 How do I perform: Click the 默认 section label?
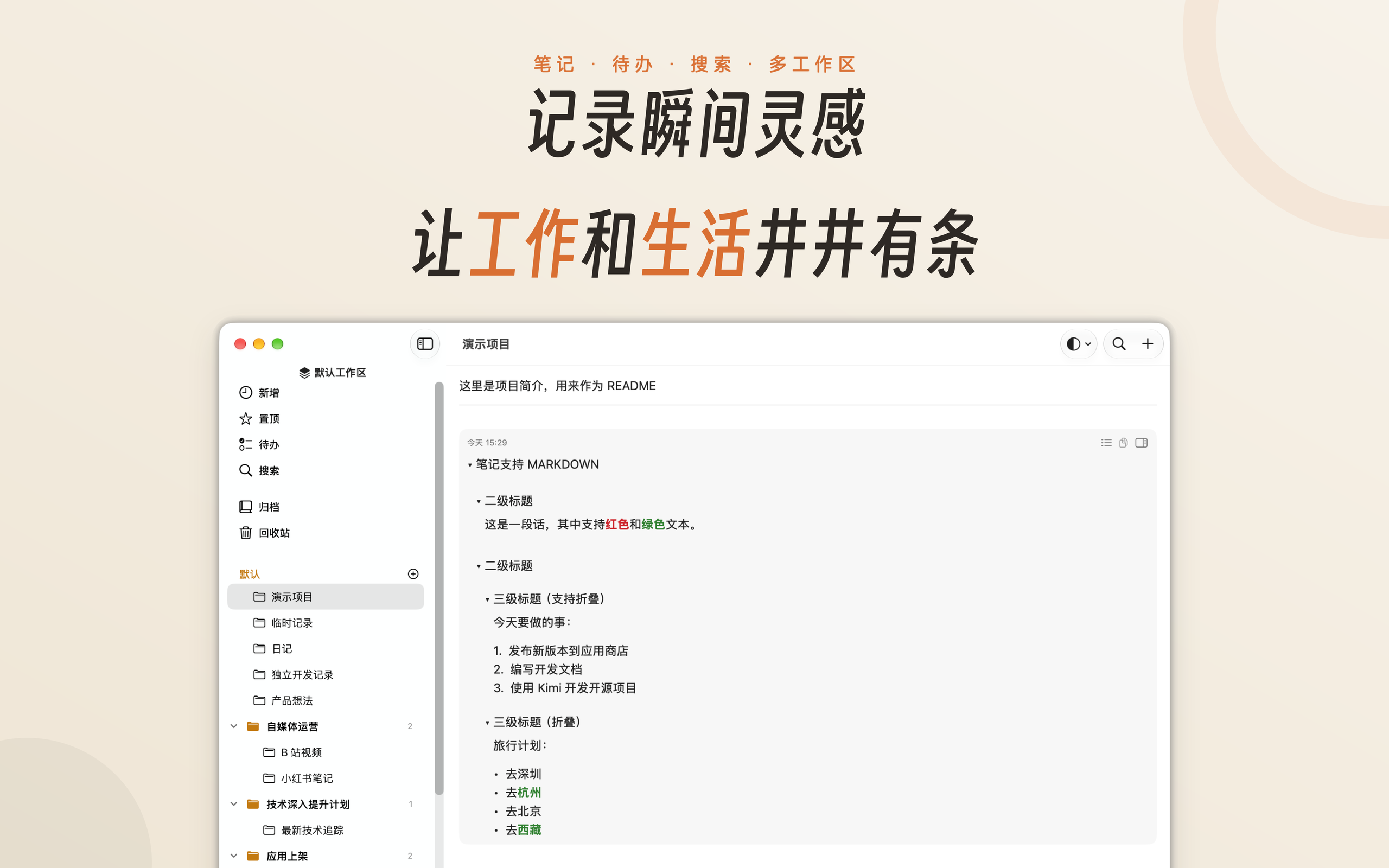point(249,574)
